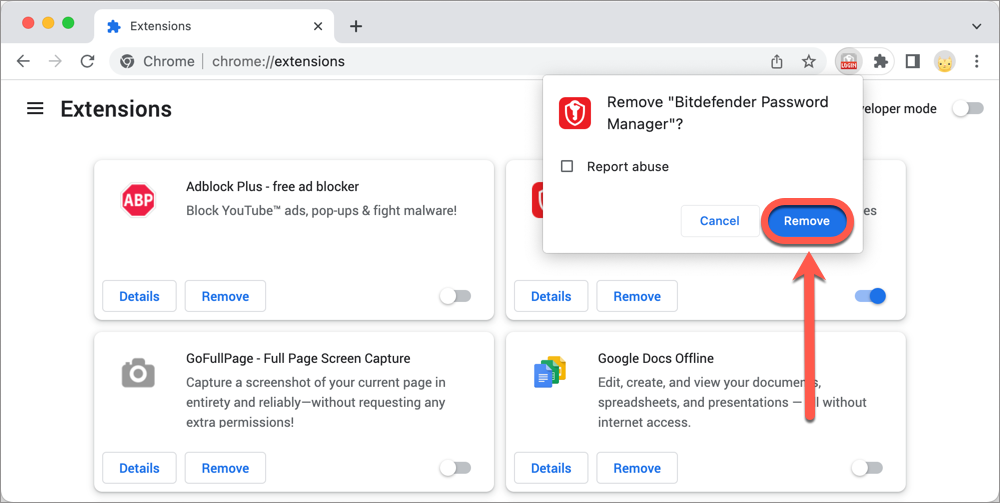Open the tab search chevron
This screenshot has width=1000, height=503.
(x=976, y=26)
